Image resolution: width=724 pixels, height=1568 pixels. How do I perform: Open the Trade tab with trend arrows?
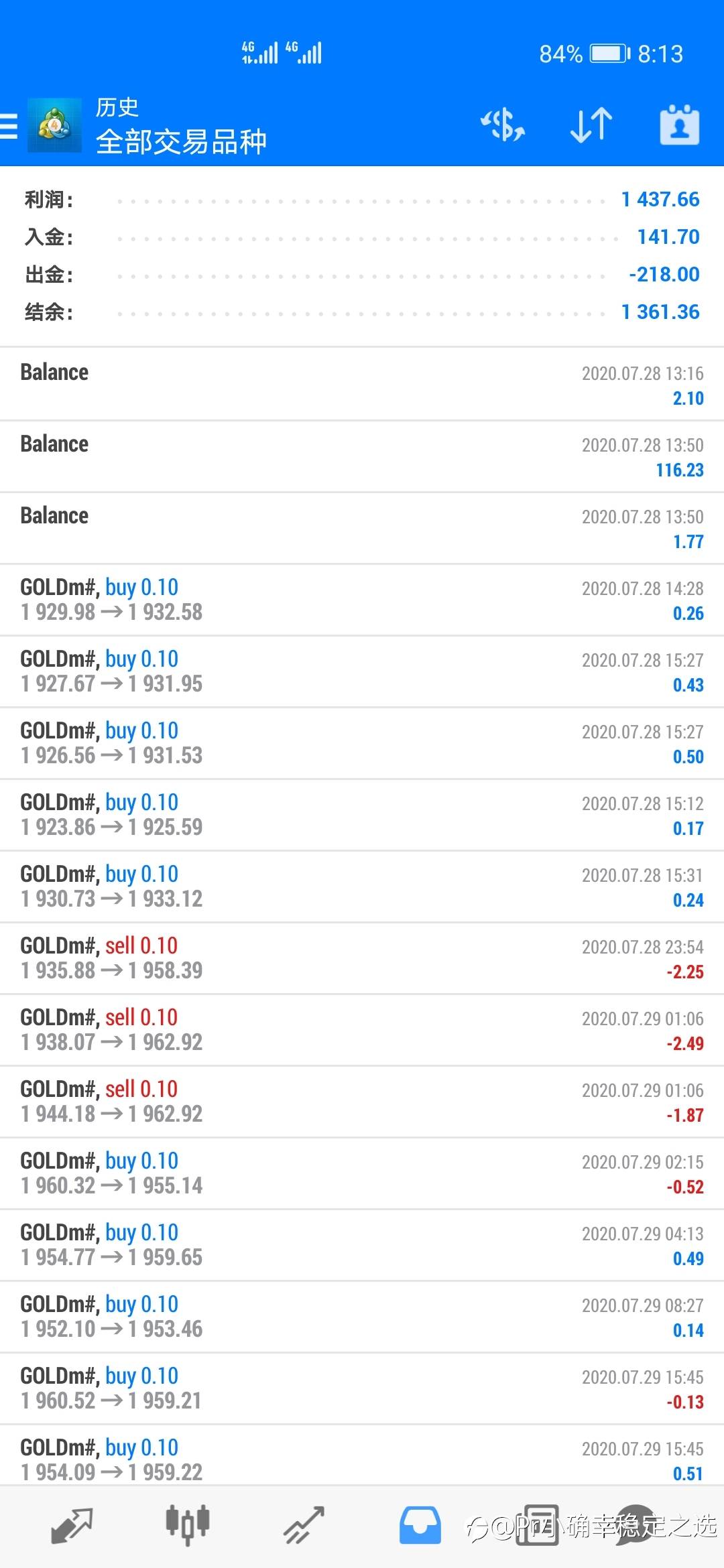tap(304, 1525)
